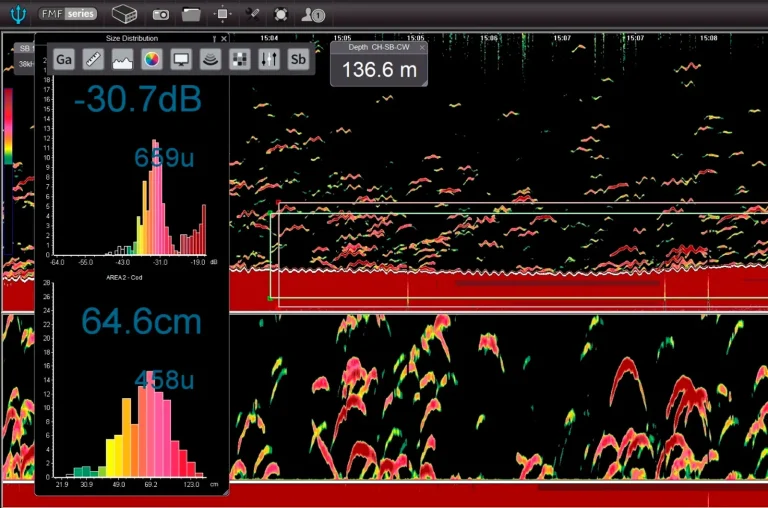Viewport: 768px width, 508px height.
Task: Pin the Size Distribution panel
Action: point(214,38)
